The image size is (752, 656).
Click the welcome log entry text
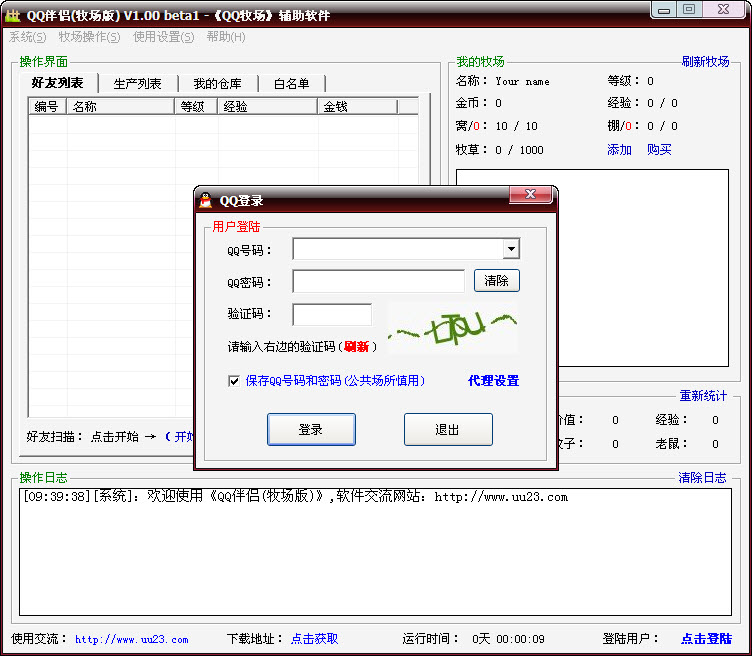(x=295, y=496)
